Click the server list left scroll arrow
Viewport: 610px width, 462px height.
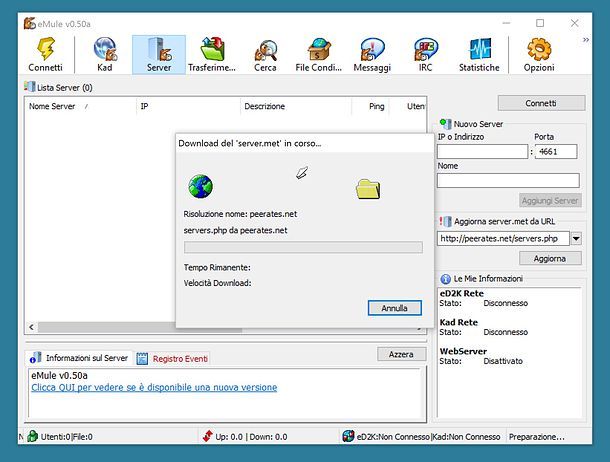coord(32,327)
